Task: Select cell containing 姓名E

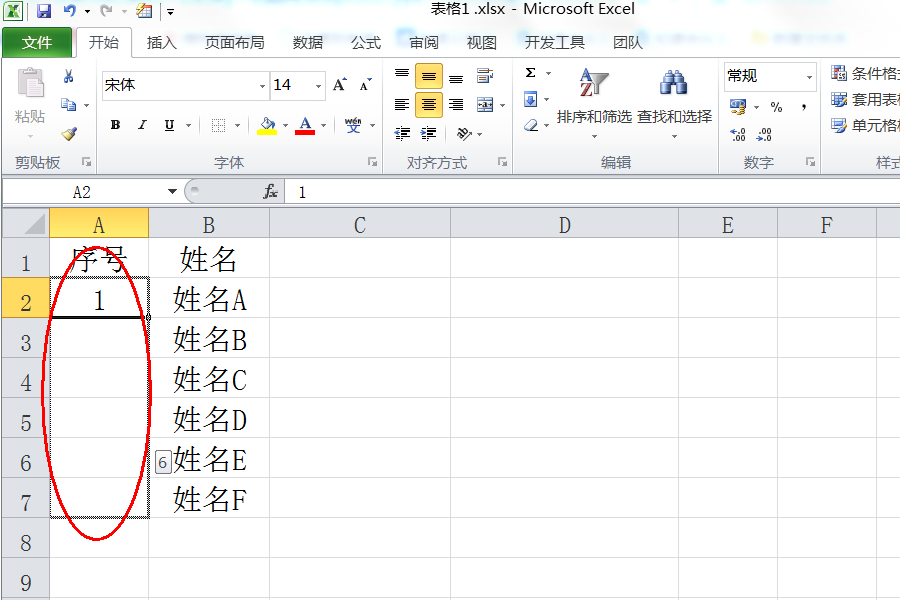Action: click(210, 459)
